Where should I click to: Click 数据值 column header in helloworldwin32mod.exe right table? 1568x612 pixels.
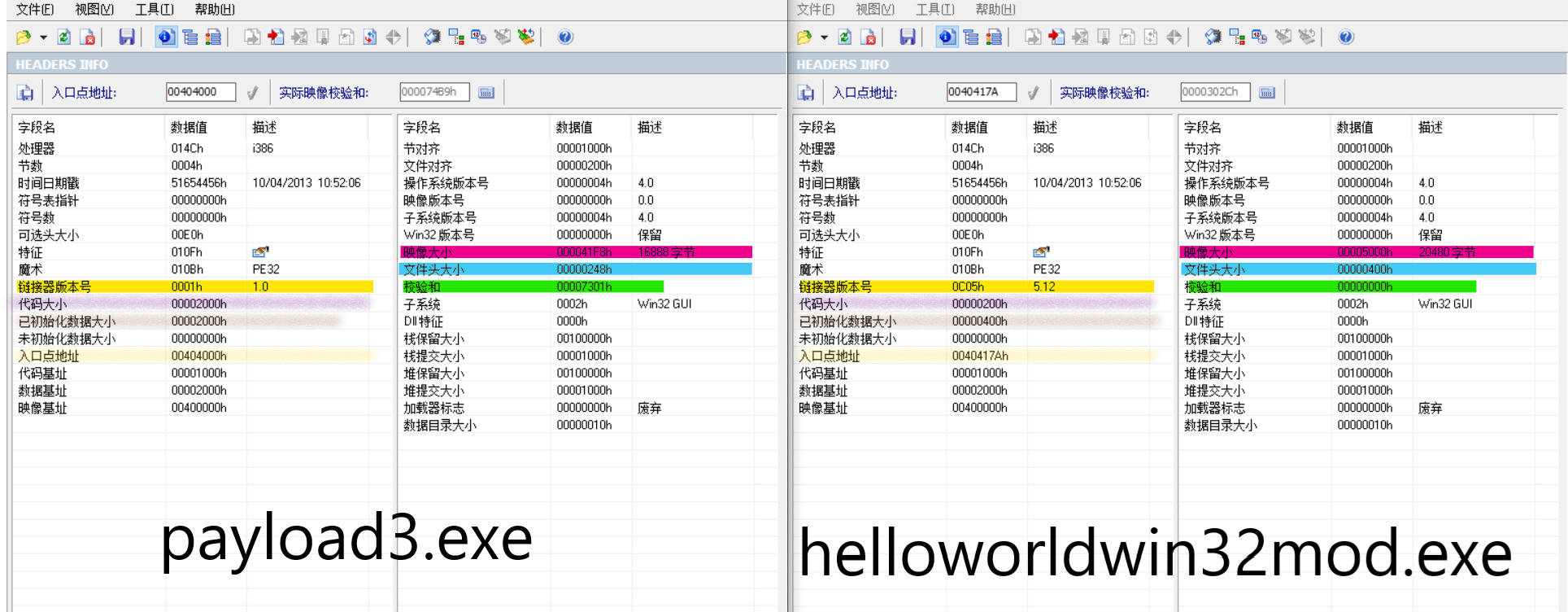coord(1371,128)
